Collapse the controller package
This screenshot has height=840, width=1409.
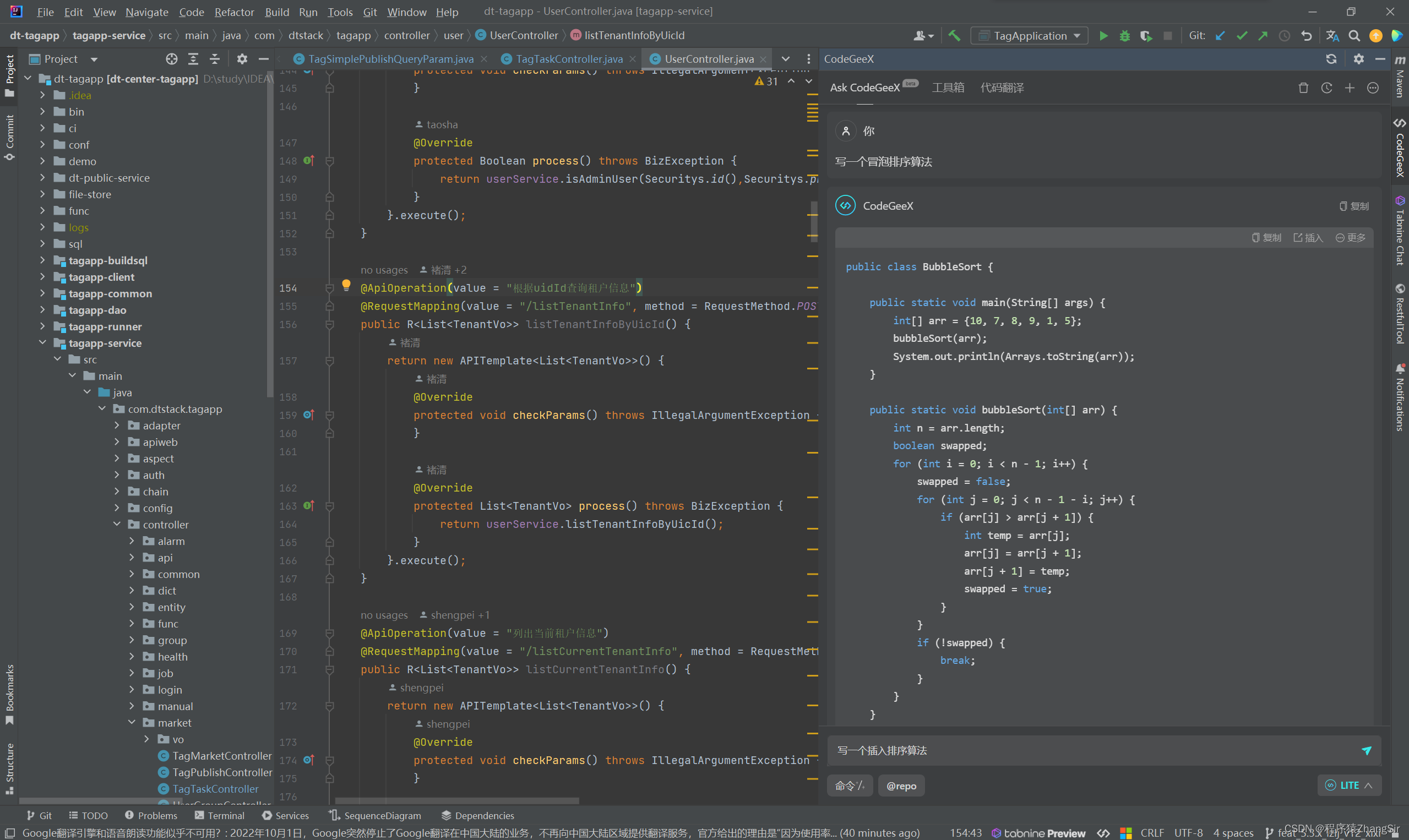pyautogui.click(x=117, y=525)
